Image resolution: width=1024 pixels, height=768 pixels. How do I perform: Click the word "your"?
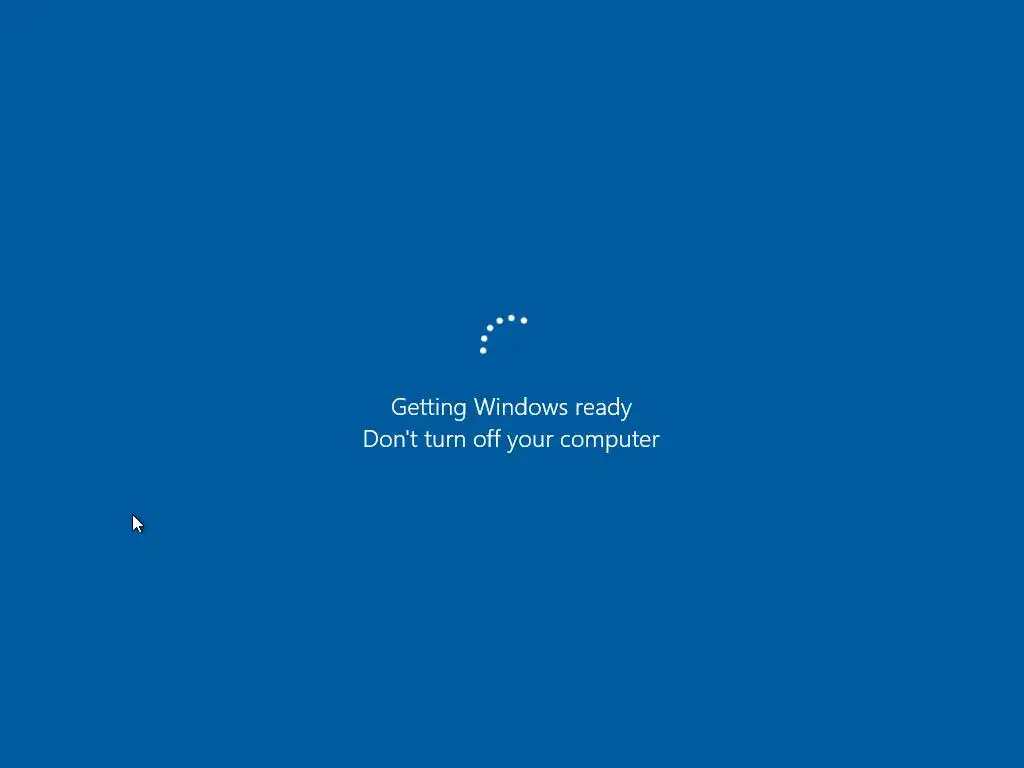530,442
